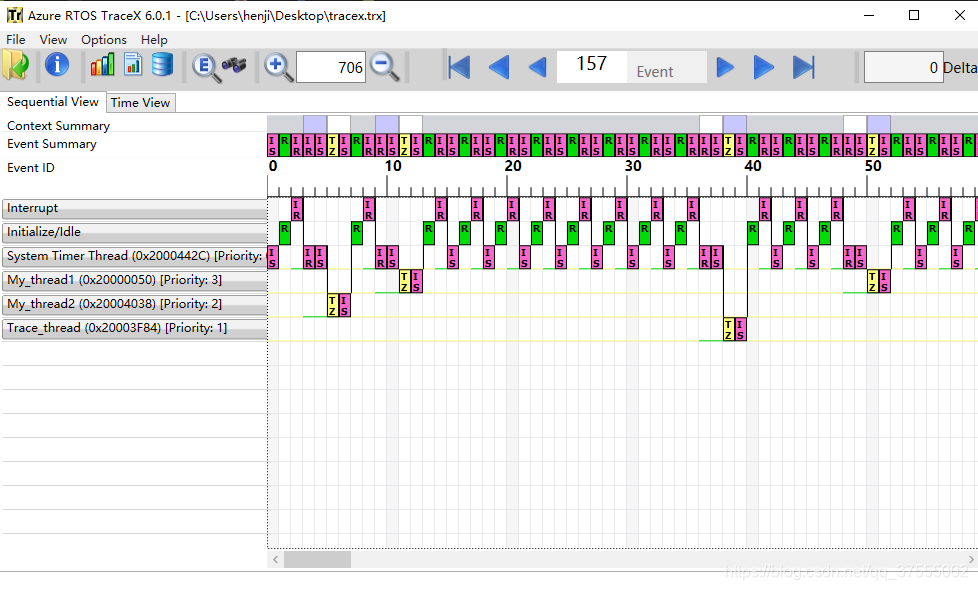Click event ID ruler label 10
Screen dimensions: 978x590
coord(393,166)
